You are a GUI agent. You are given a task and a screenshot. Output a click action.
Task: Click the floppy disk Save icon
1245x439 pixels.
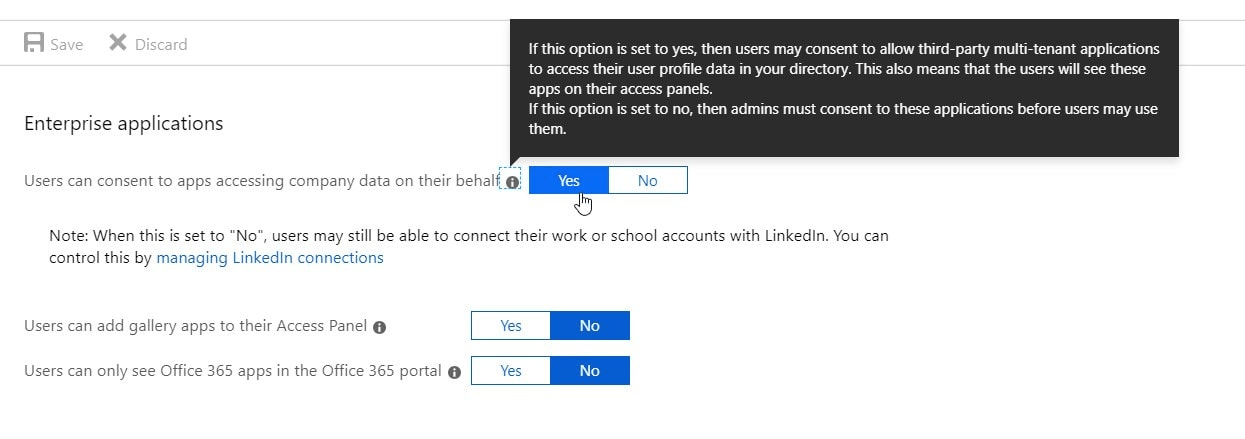(34, 43)
